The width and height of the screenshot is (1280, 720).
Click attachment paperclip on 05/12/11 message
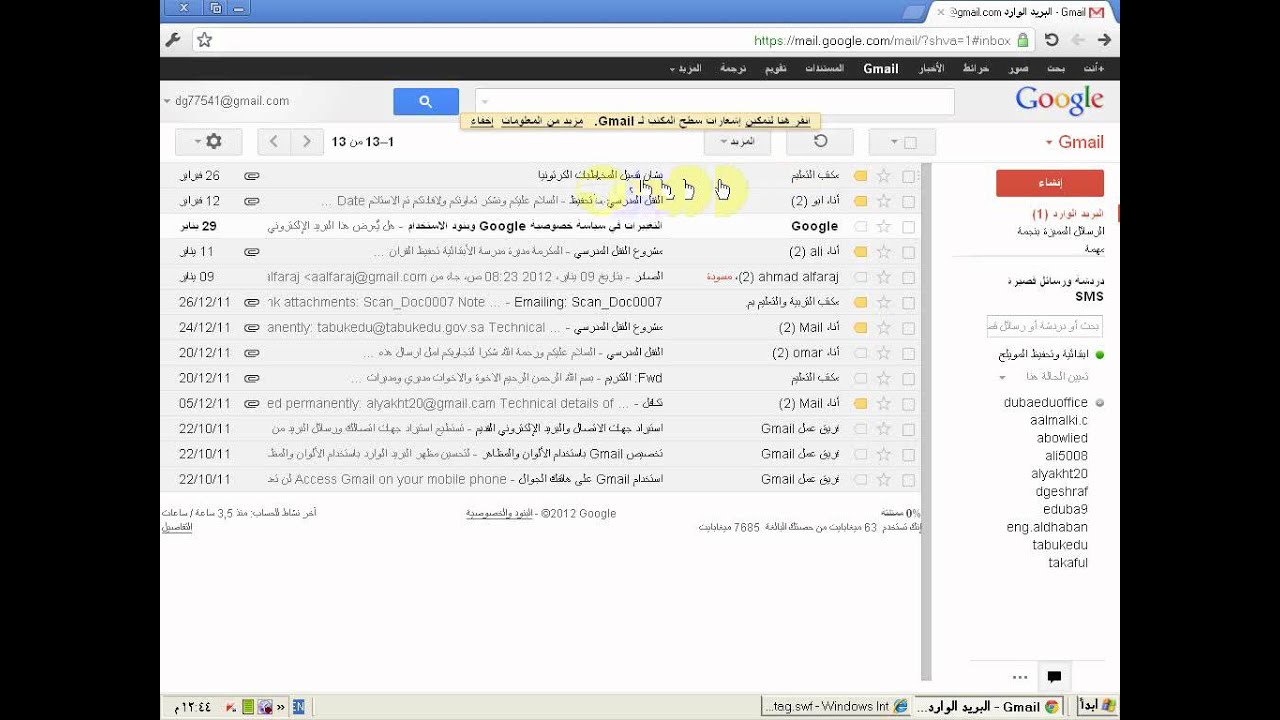[252, 403]
